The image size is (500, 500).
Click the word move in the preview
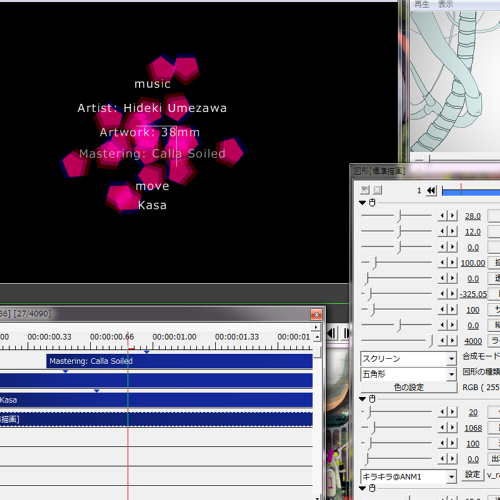[x=152, y=186]
